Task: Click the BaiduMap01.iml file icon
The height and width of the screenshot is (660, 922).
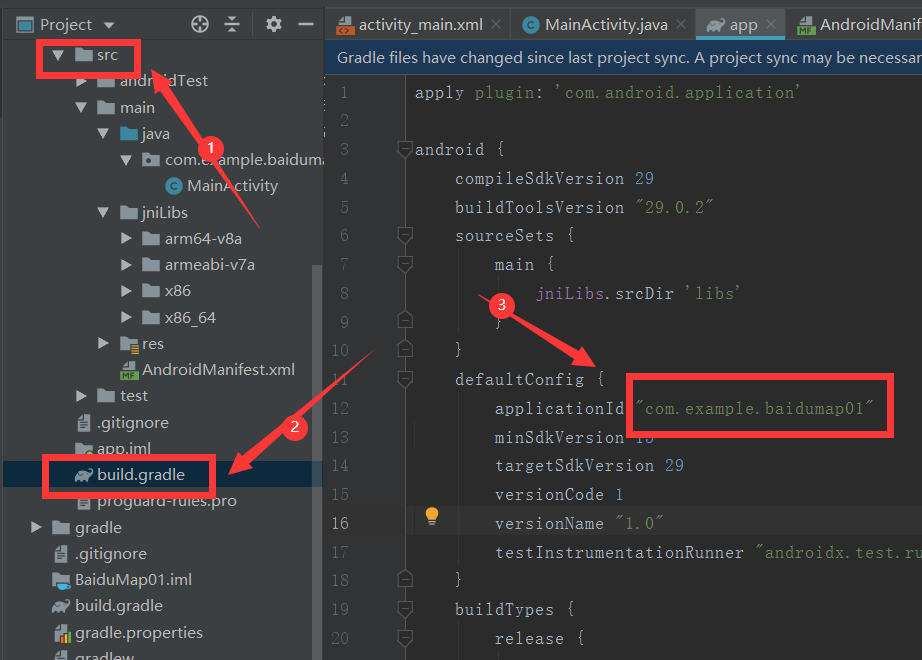Action: [61, 581]
